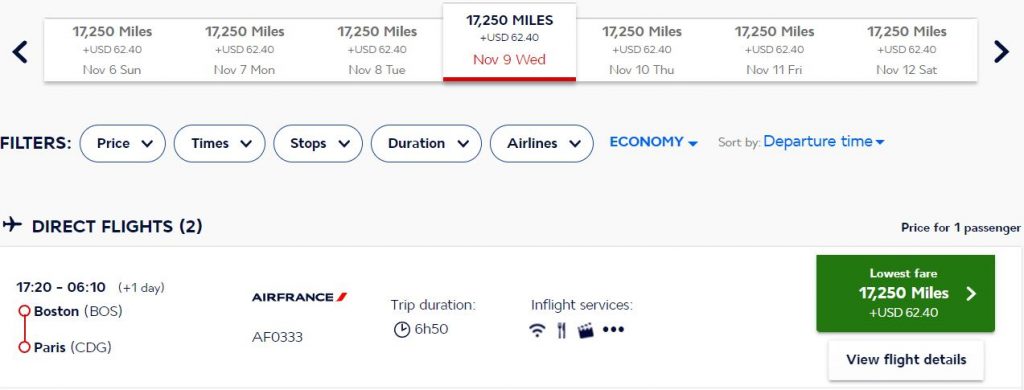The height and width of the screenshot is (390, 1024).
Task: Select the Nov 12 Sat date tab
Action: [906, 50]
